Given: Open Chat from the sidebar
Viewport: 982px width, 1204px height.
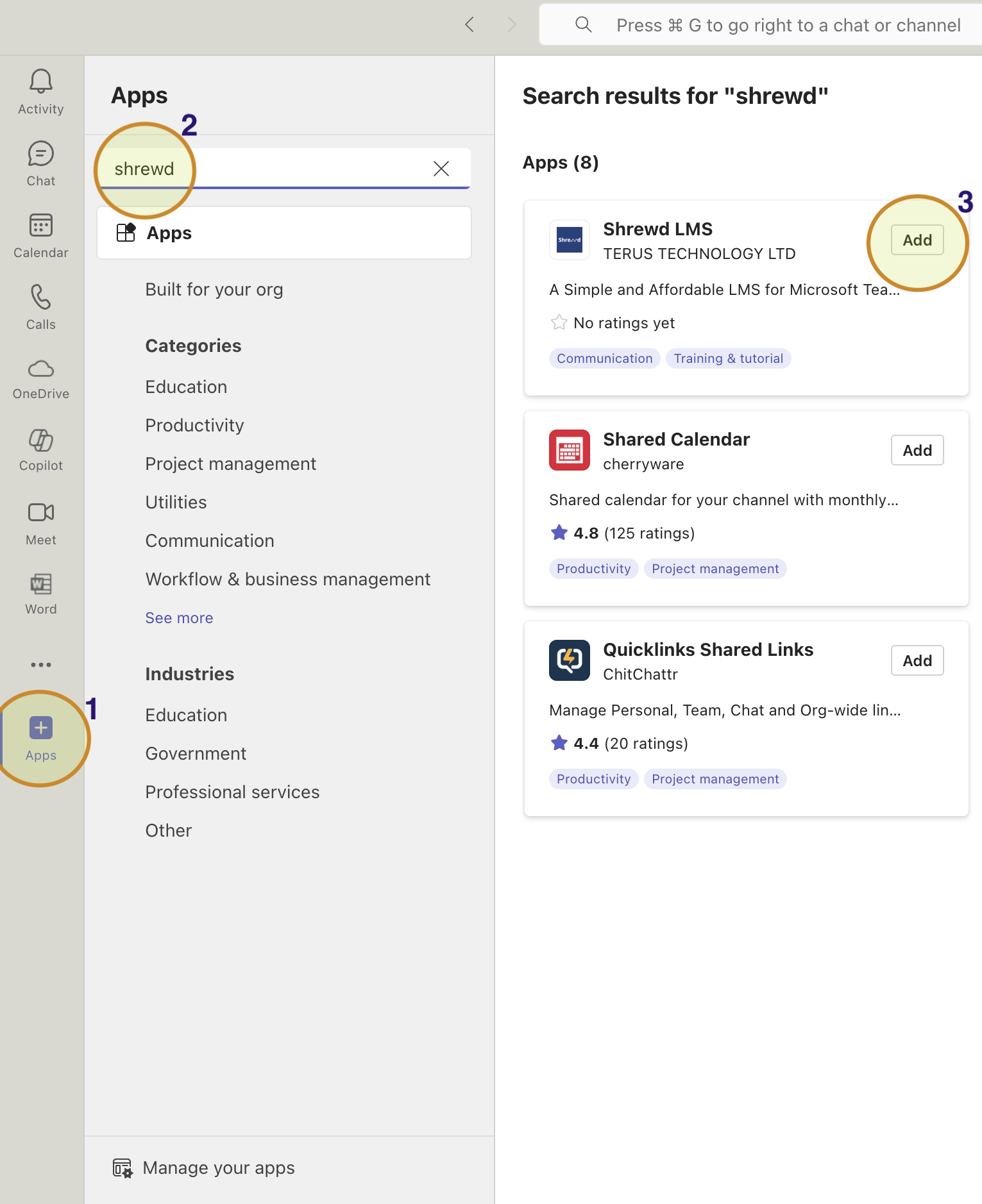Looking at the screenshot, I should 41,163.
